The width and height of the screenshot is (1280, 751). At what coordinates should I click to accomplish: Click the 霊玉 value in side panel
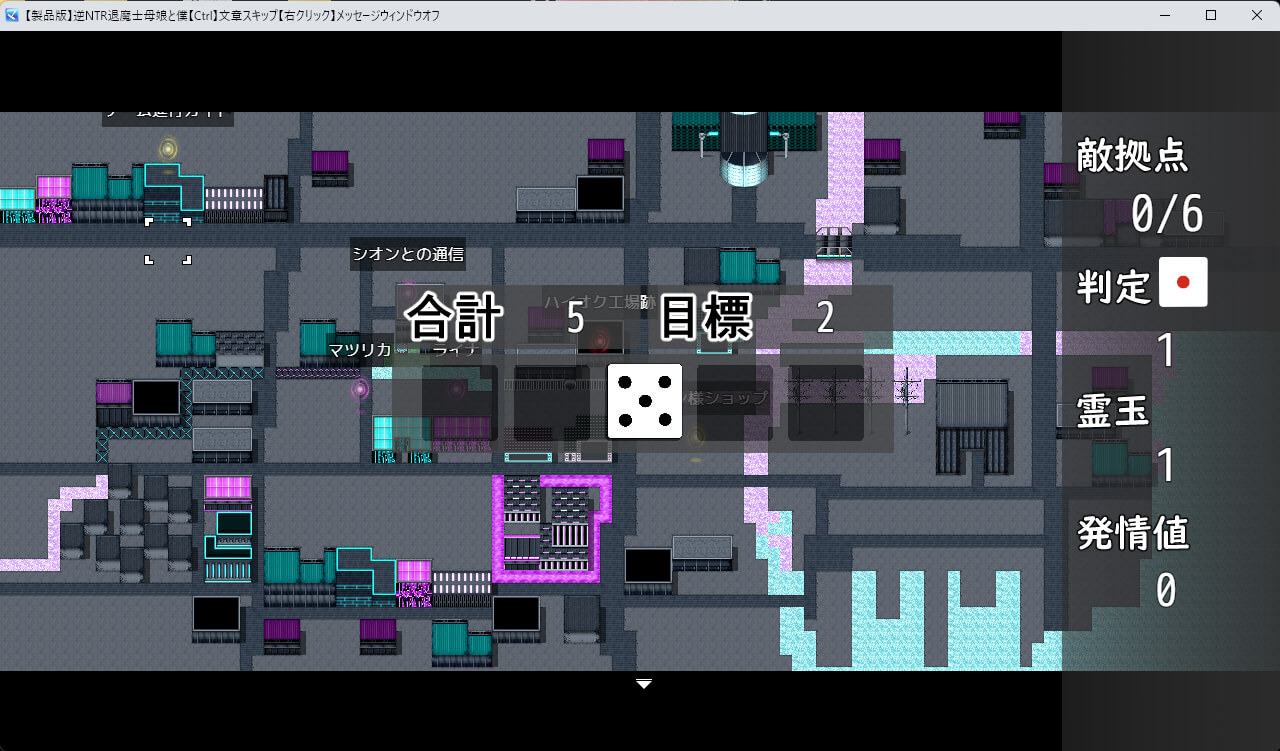(x=1165, y=466)
